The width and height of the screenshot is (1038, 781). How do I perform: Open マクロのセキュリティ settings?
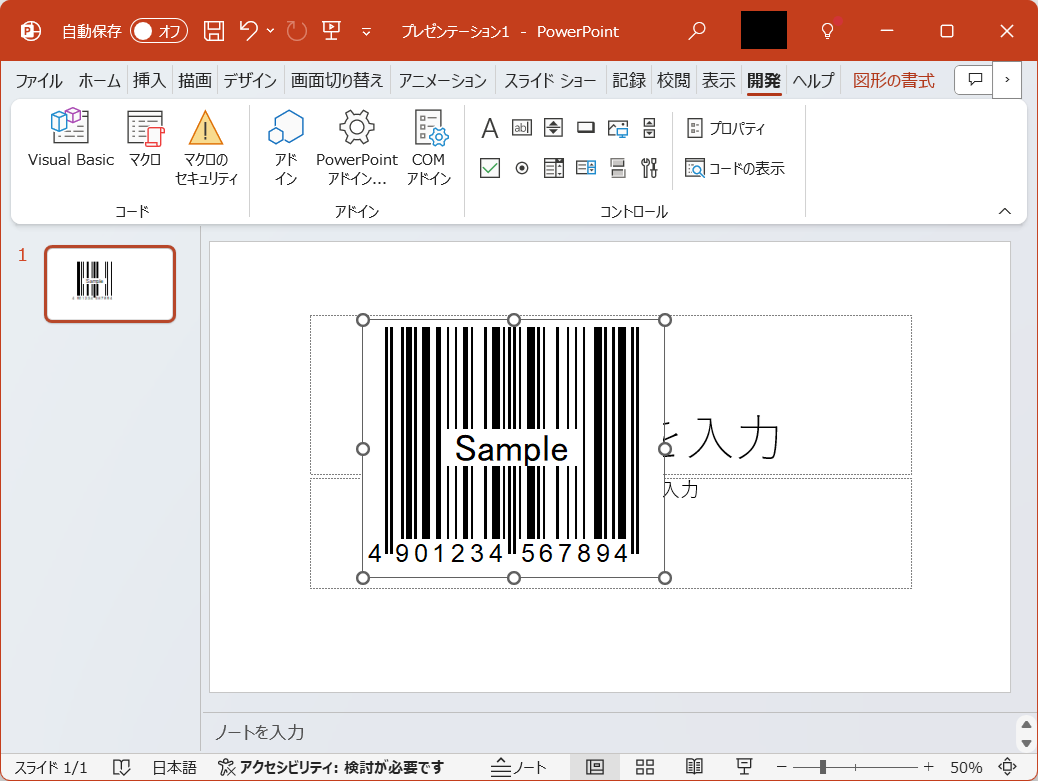pos(206,147)
